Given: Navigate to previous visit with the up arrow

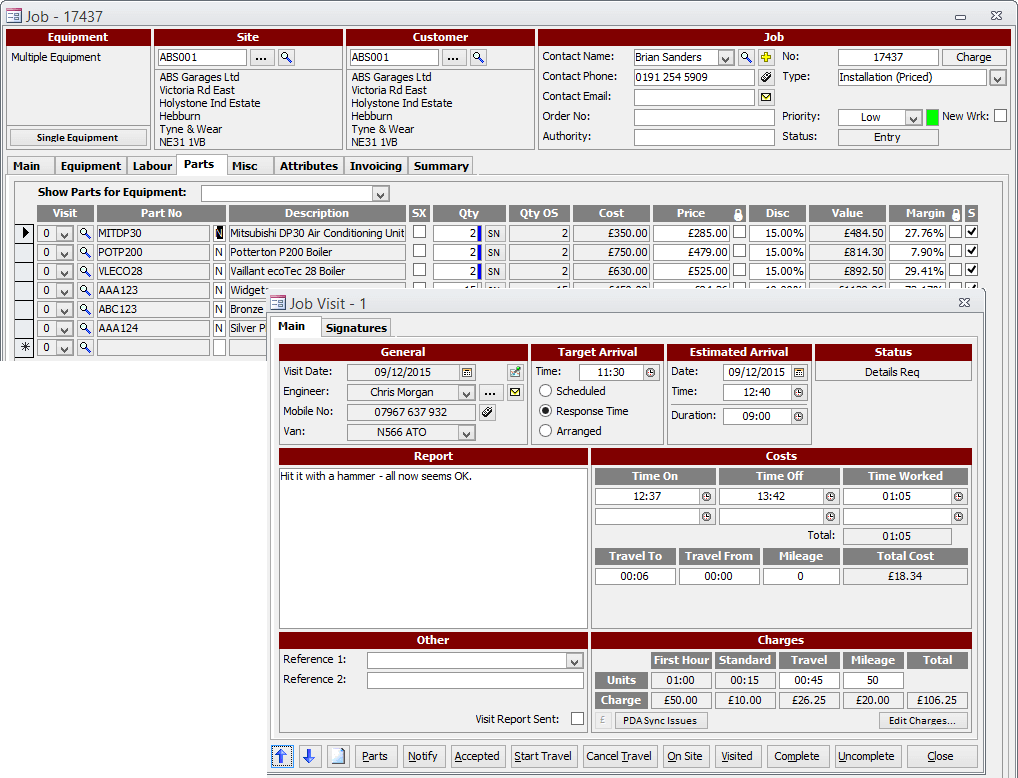Looking at the screenshot, I should [x=282, y=756].
